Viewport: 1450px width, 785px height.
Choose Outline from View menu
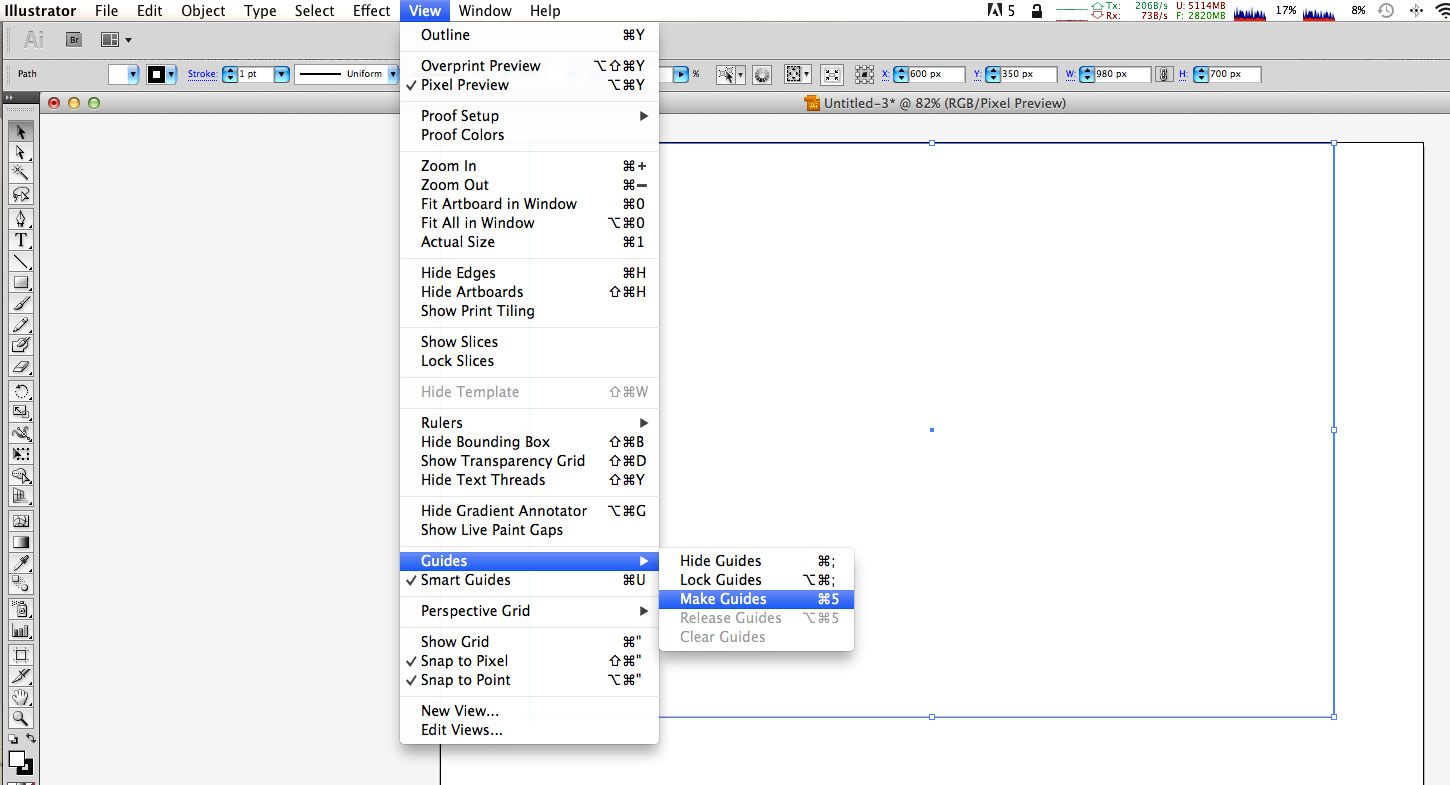[x=529, y=35]
